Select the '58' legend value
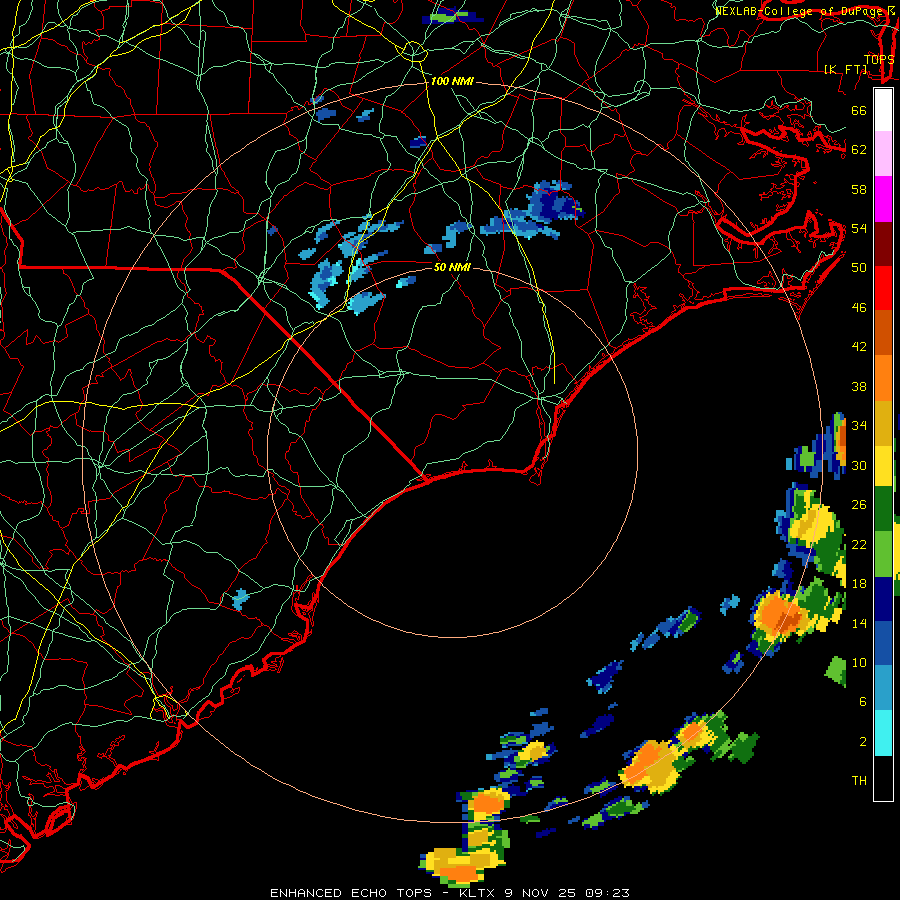Image resolution: width=900 pixels, height=900 pixels. click(859, 189)
